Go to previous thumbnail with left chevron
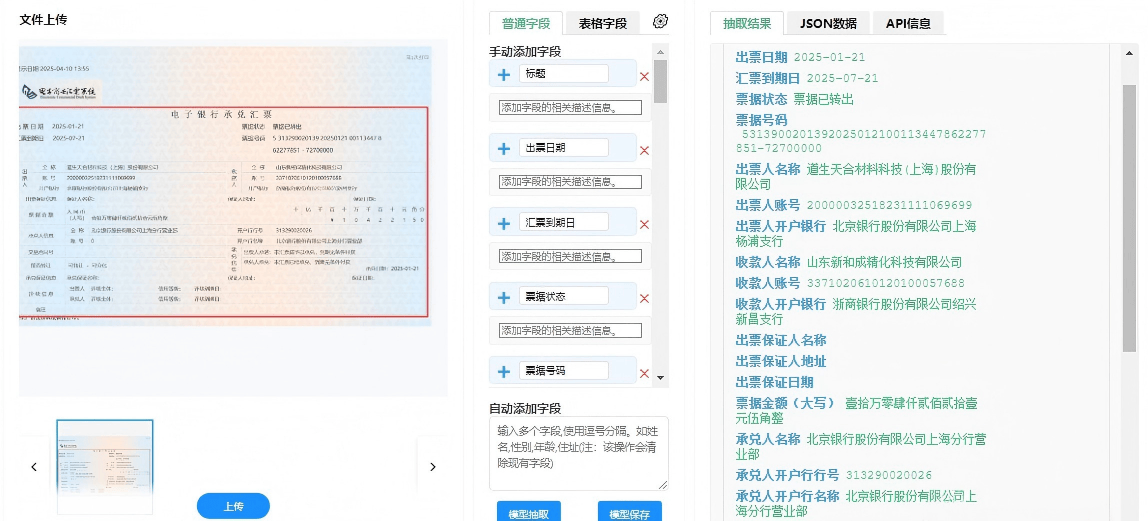 [33, 467]
